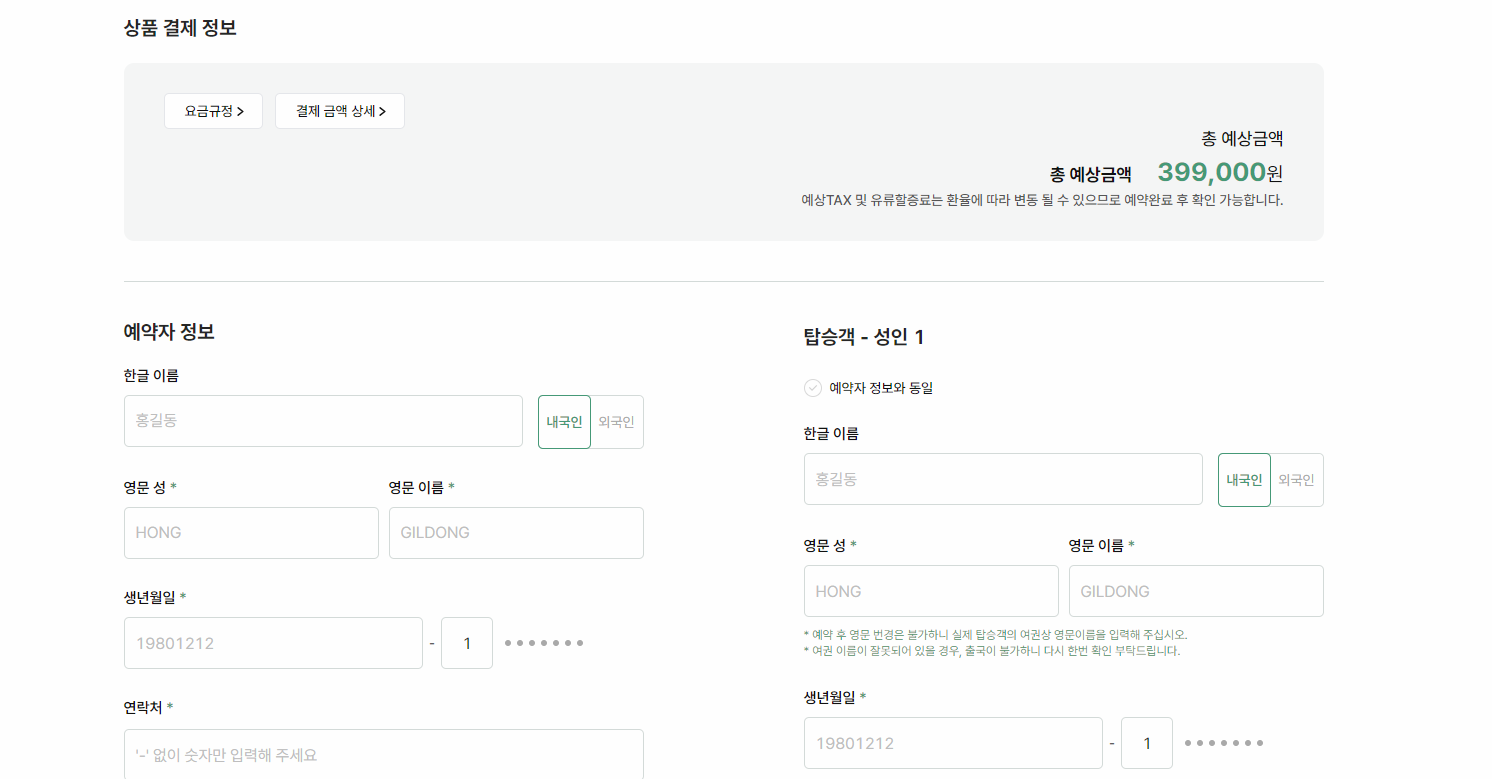Select 내국인 for passenger 성인 1
1492x779 pixels.
tap(1244, 479)
